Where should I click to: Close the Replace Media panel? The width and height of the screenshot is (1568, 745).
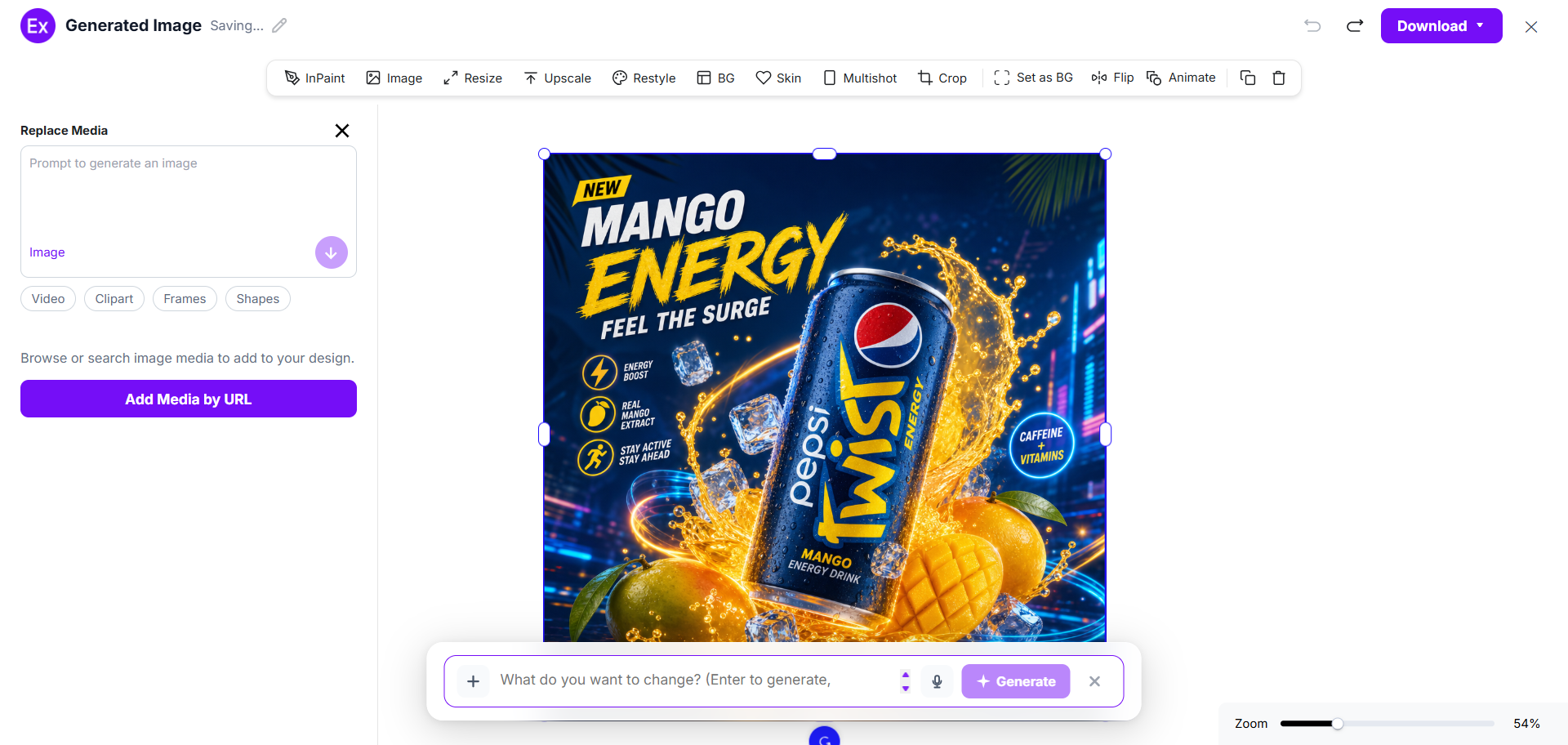[342, 131]
